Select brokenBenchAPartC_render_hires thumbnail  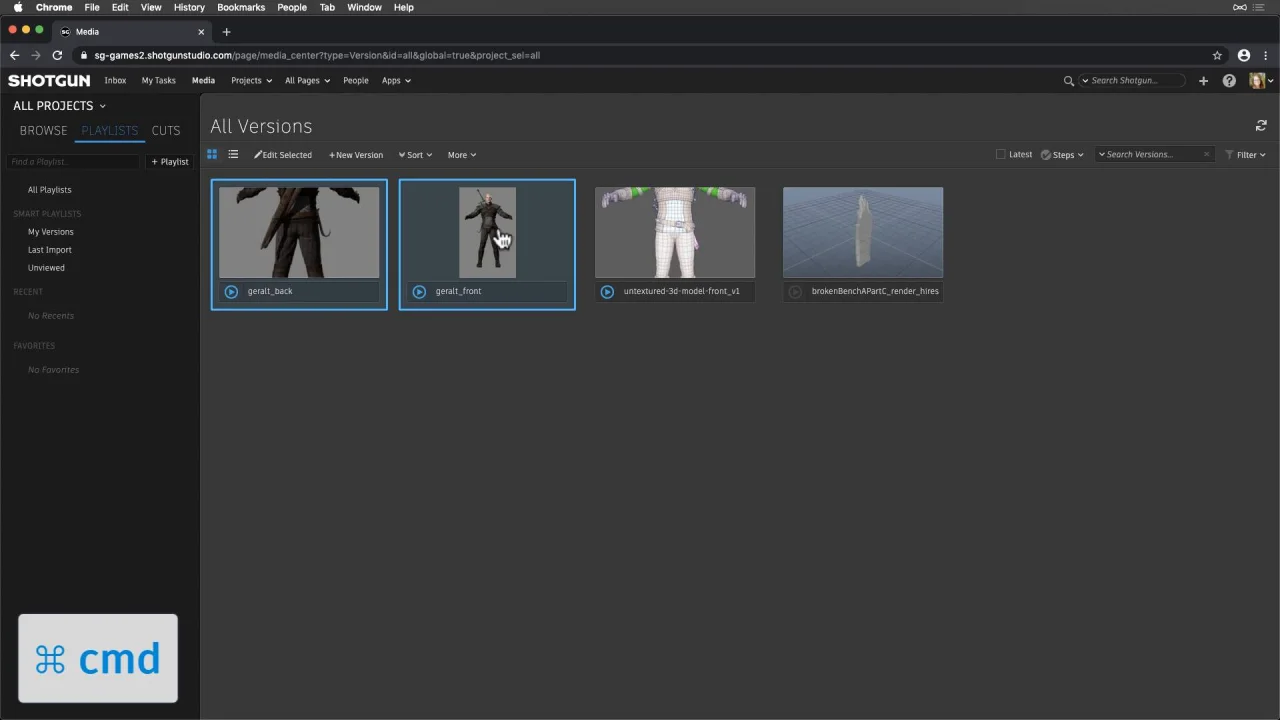863,232
